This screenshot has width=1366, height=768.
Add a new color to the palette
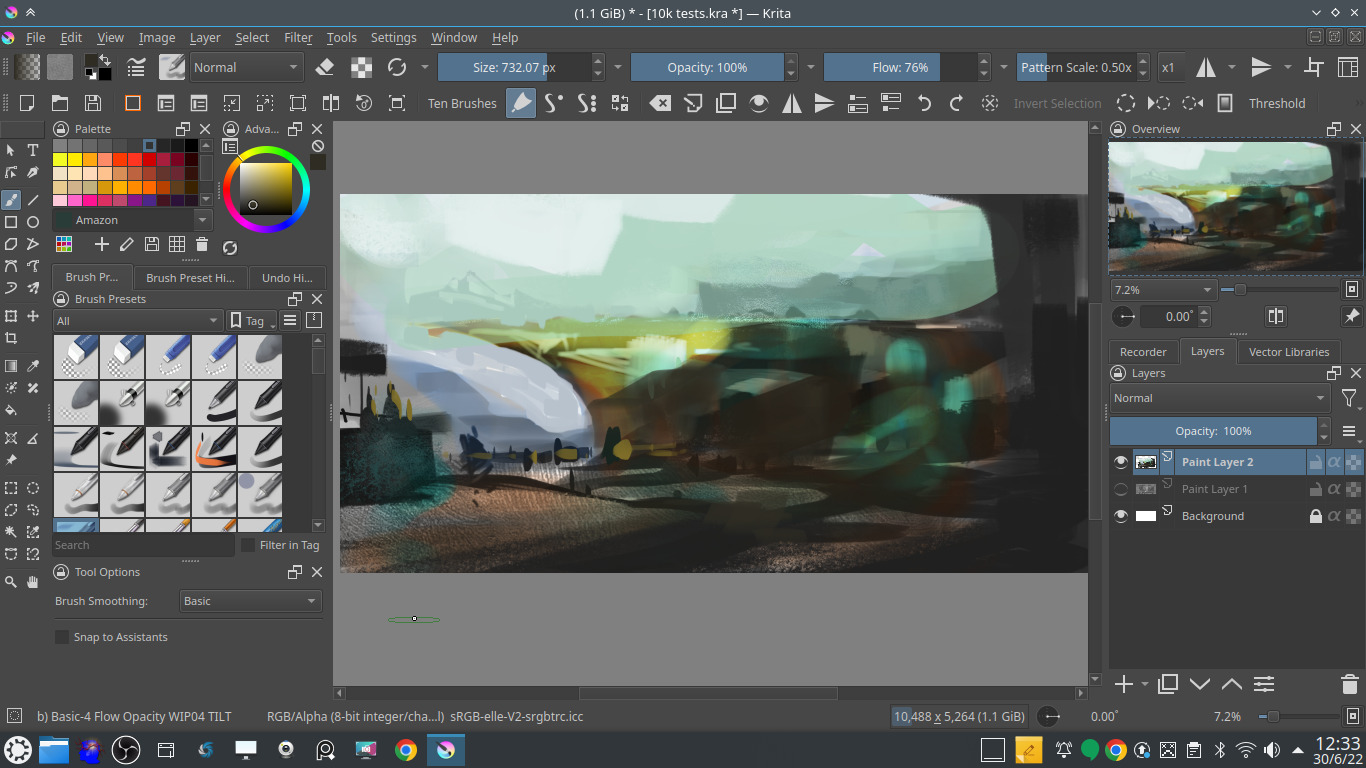click(101, 244)
